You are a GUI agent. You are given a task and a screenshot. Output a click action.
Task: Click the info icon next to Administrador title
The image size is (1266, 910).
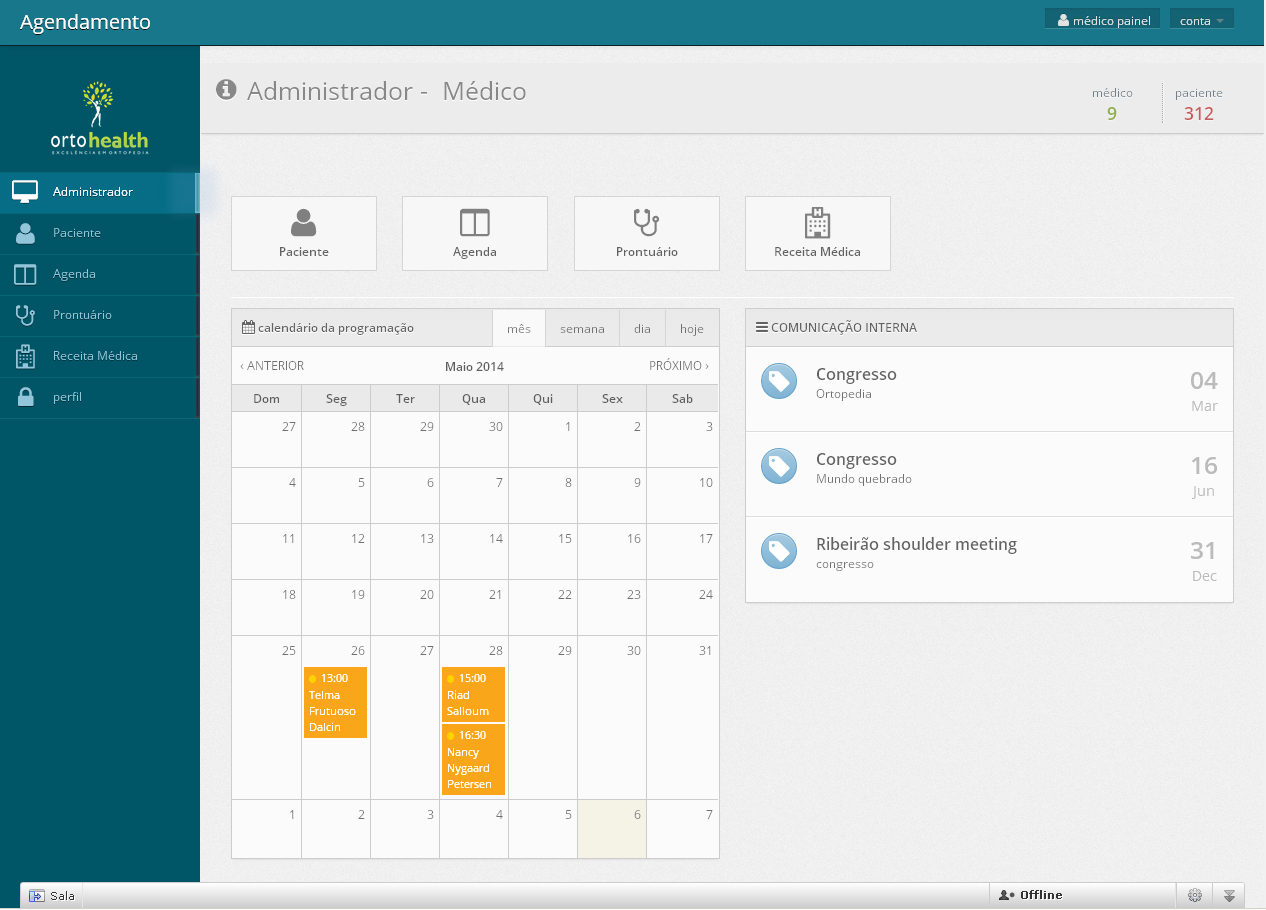[226, 91]
